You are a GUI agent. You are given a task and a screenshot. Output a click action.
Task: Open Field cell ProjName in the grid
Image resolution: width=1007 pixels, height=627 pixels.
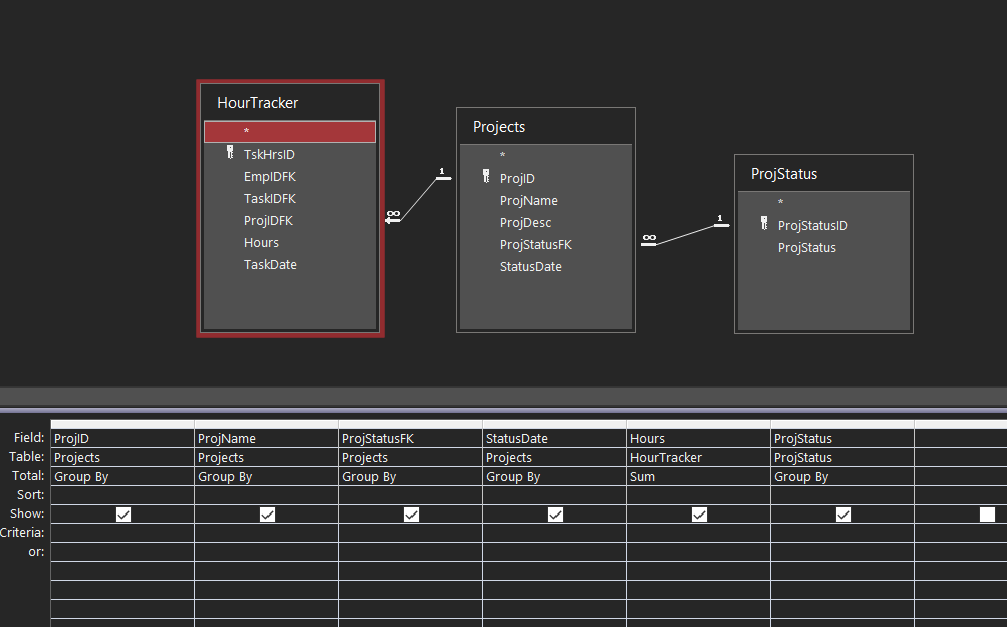click(x=267, y=438)
